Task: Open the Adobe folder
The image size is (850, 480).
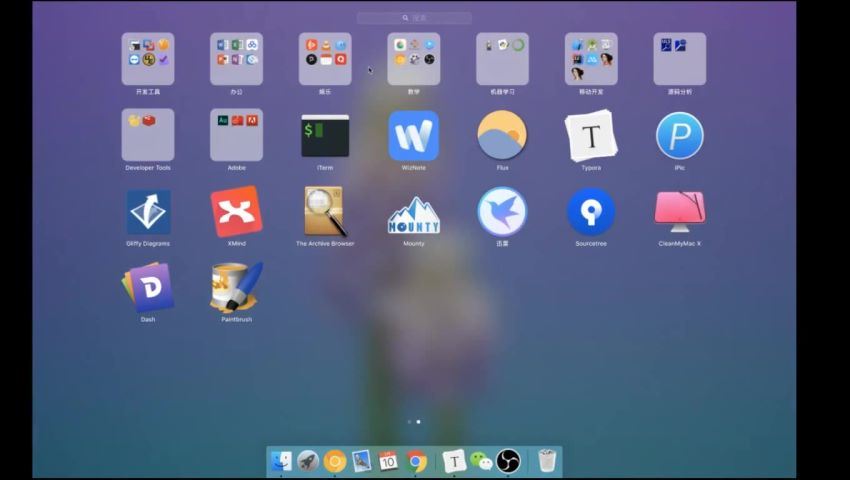Action: pyautogui.click(x=236, y=135)
